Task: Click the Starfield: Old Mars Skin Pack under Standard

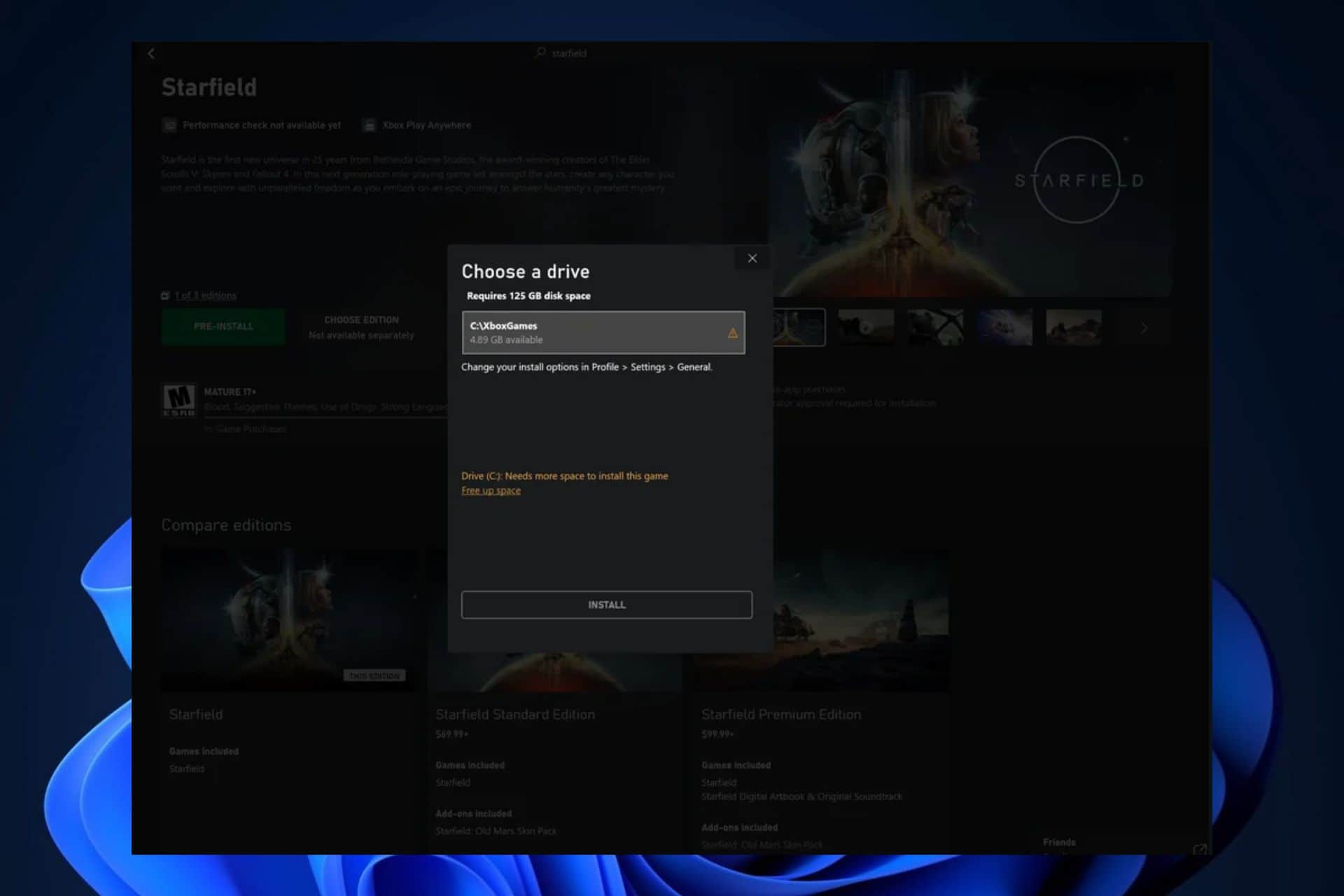Action: click(x=496, y=832)
